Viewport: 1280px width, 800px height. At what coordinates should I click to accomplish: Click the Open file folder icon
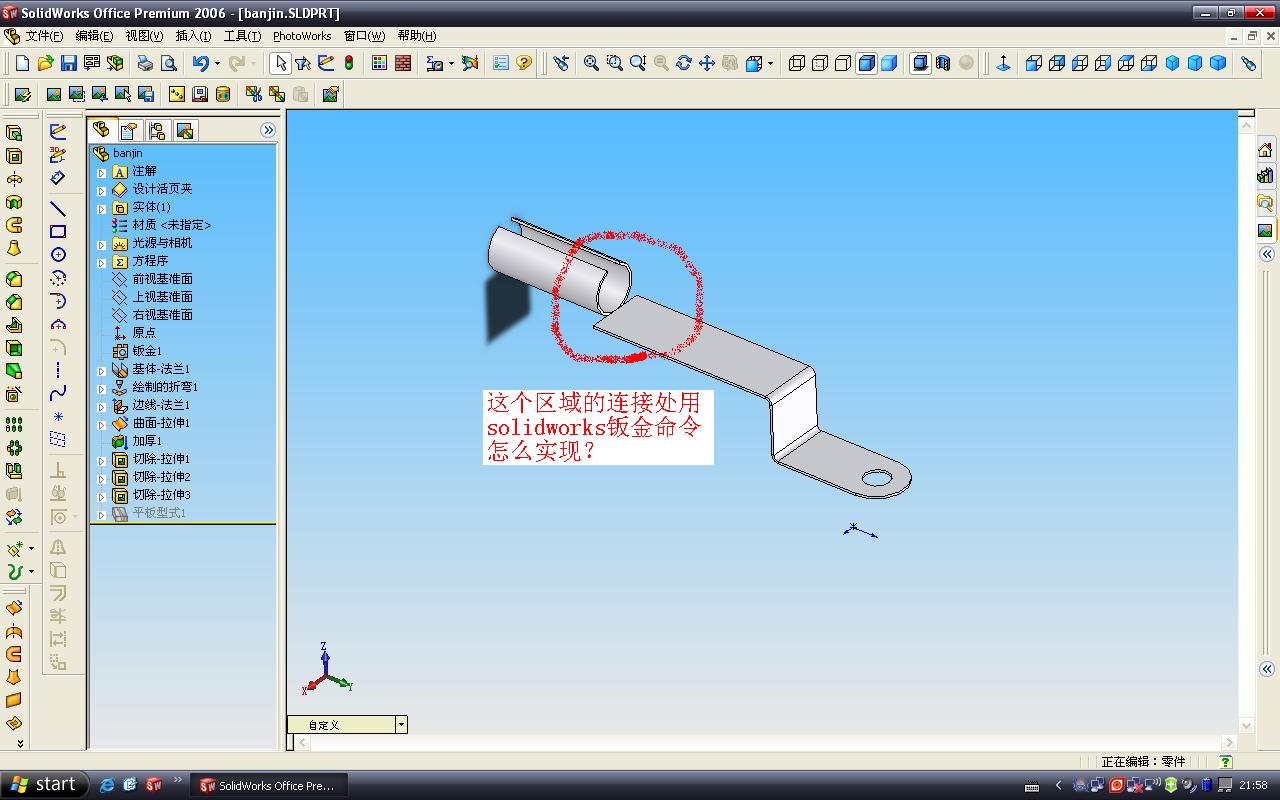coord(45,63)
